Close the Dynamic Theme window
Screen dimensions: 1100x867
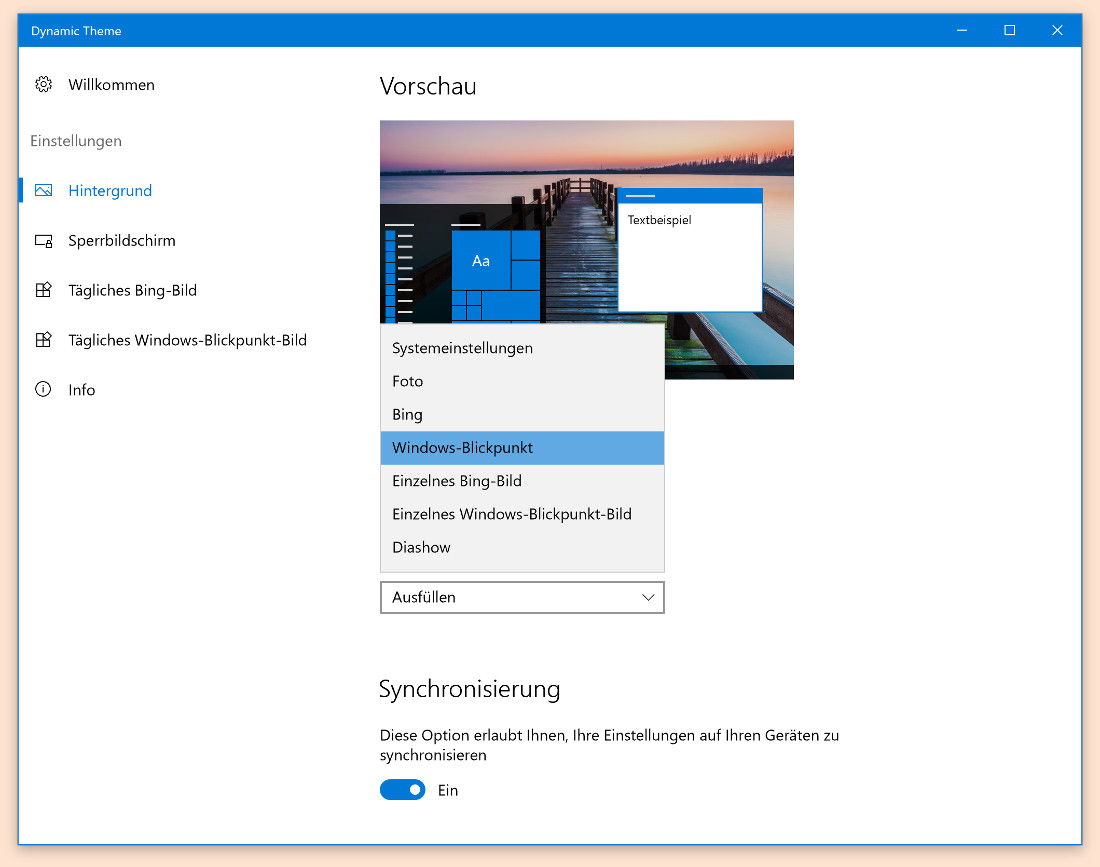coord(1057,30)
